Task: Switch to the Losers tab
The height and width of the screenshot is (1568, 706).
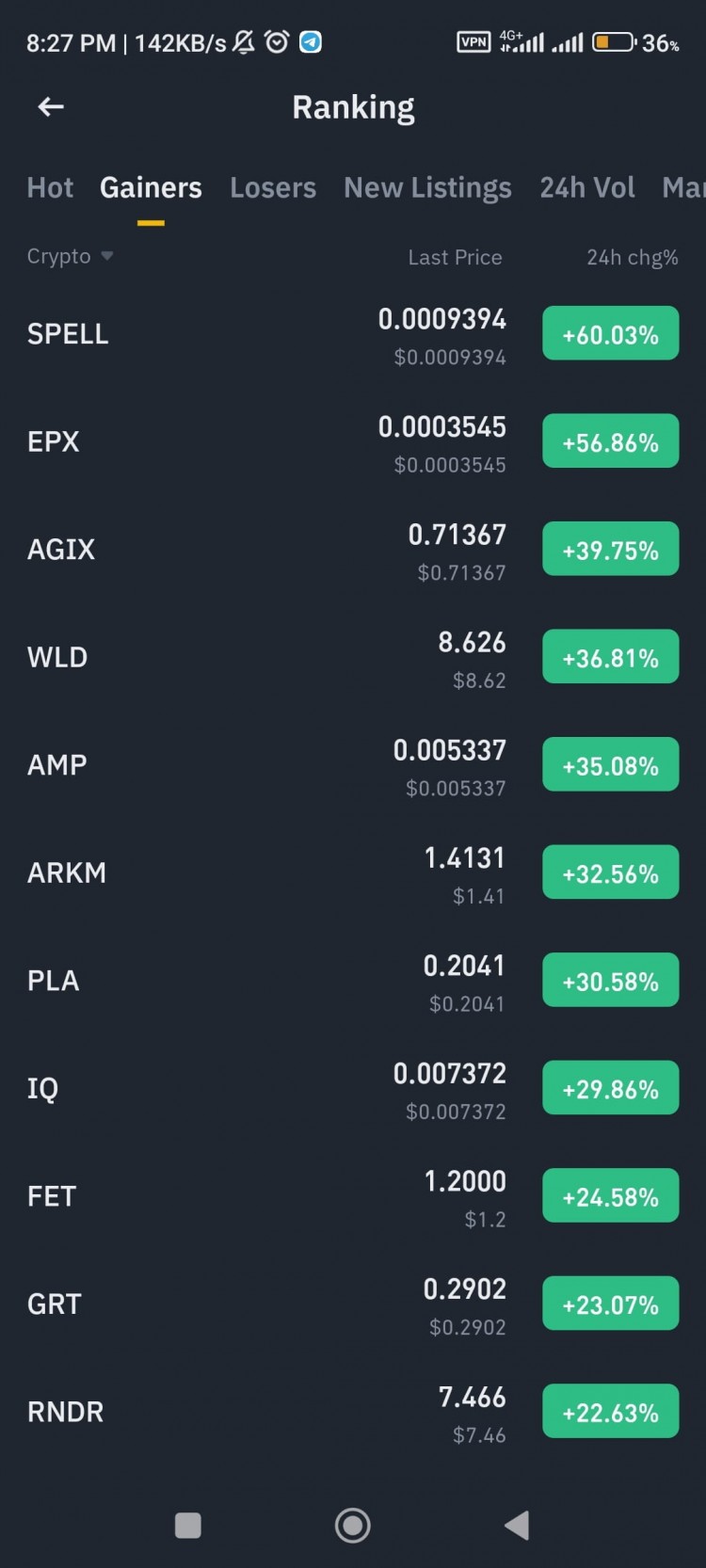Action: coord(273,187)
